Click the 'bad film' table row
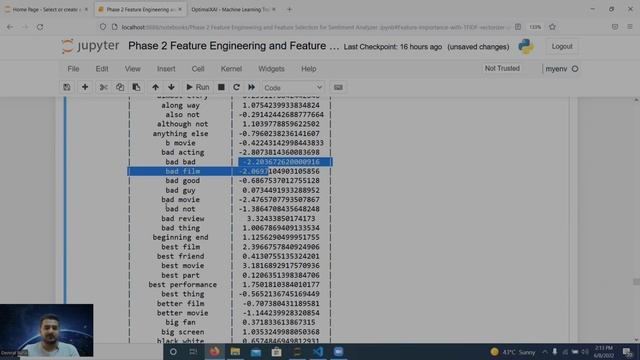 (x=230, y=171)
